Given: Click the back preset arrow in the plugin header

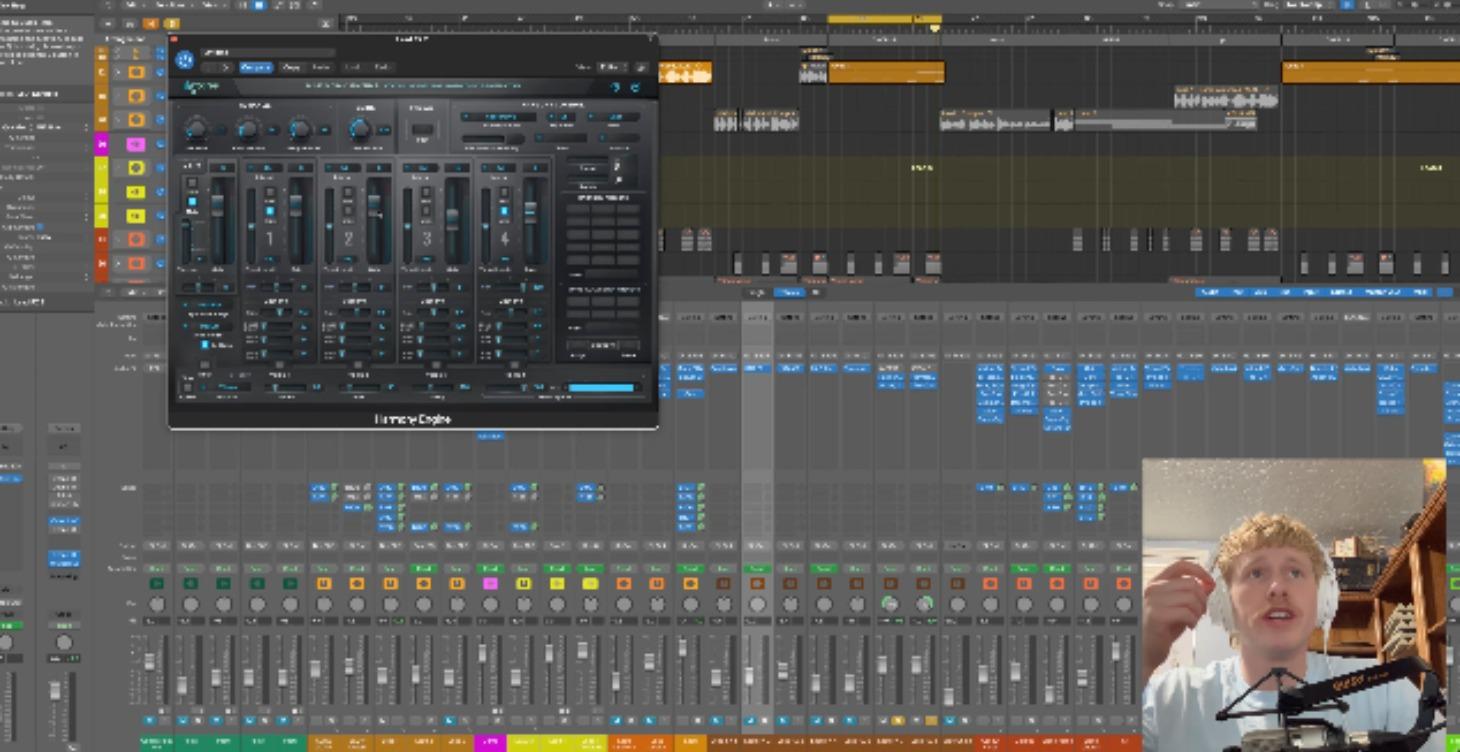Looking at the screenshot, I should pos(210,68).
